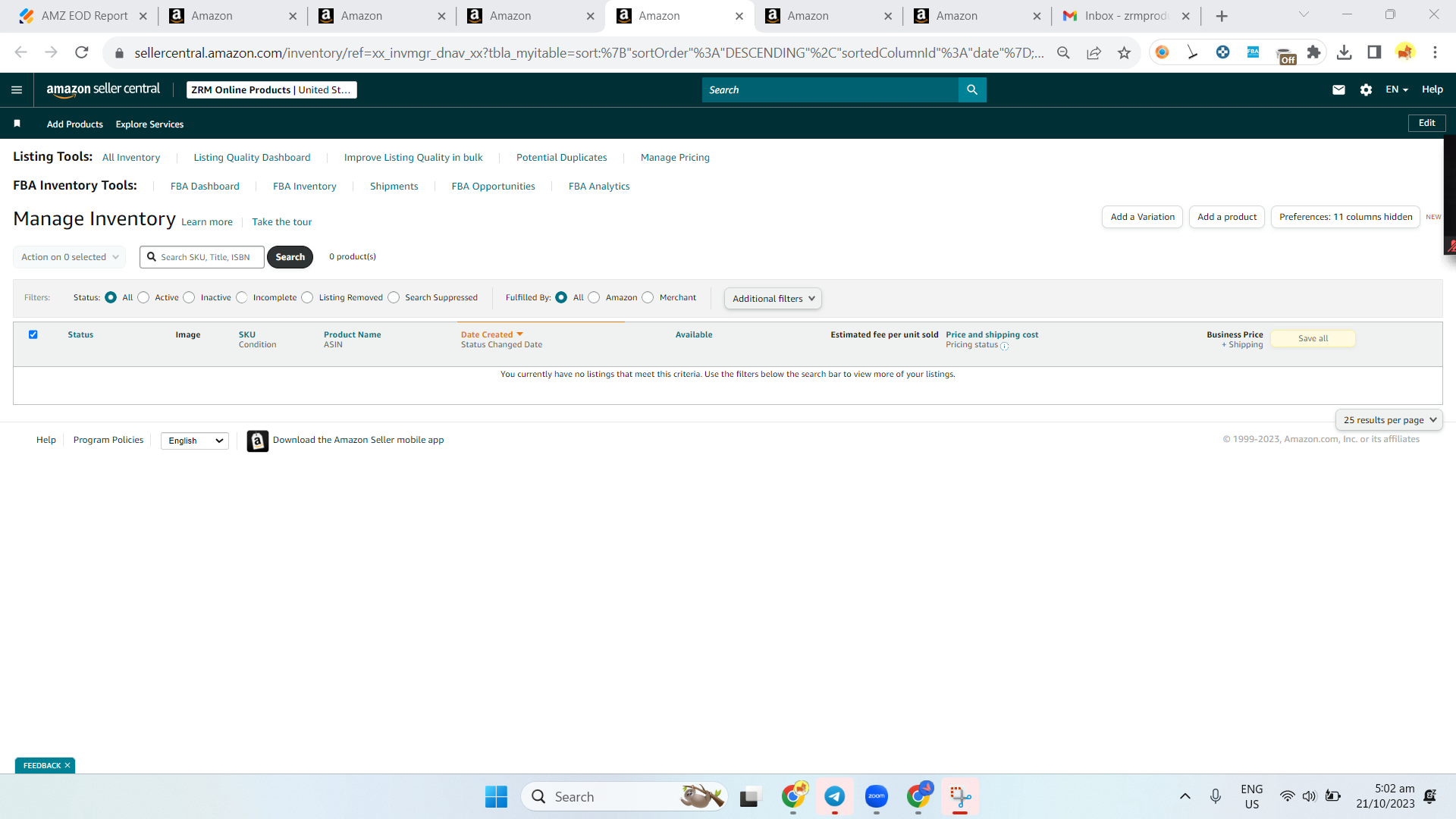Open Telegram from the taskbar
Image resolution: width=1456 pixels, height=819 pixels.
(835, 797)
